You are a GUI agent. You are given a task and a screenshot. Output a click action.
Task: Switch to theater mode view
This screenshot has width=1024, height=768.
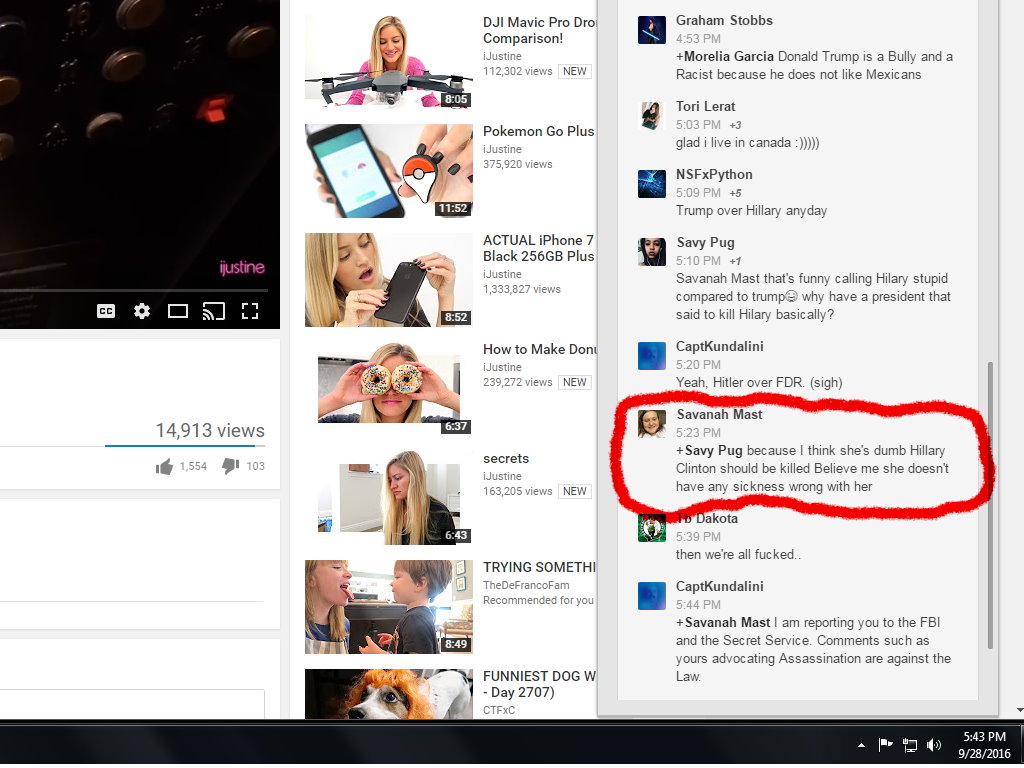178,311
